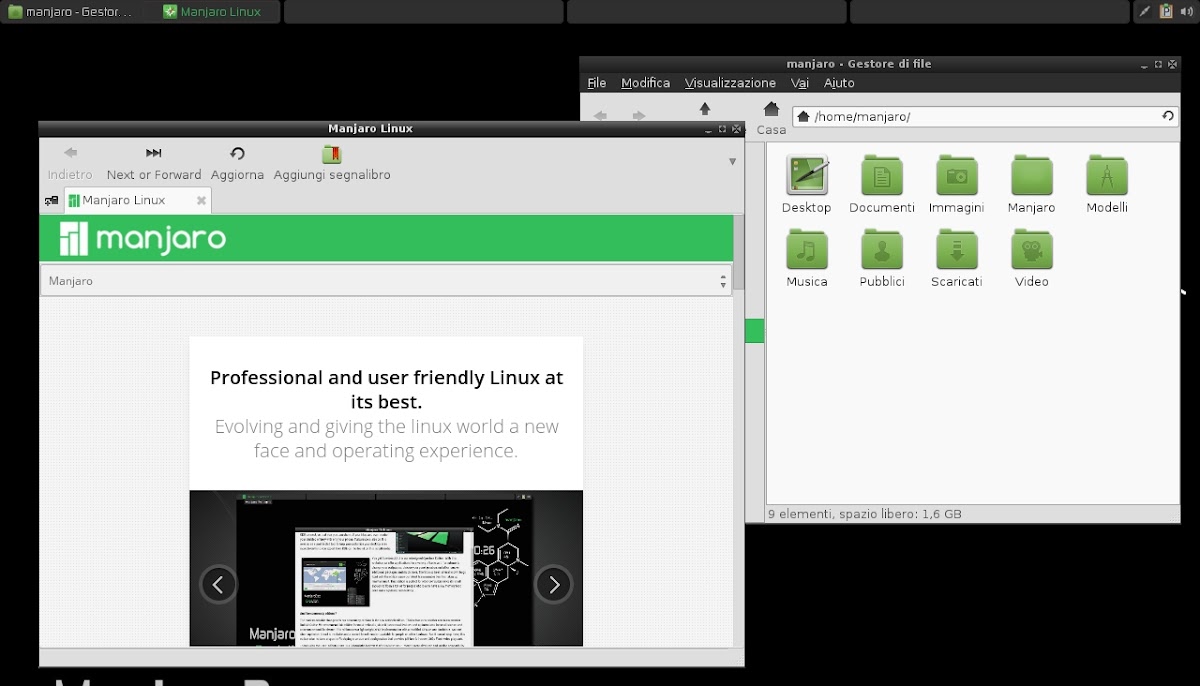The height and width of the screenshot is (686, 1200).
Task: Click the manjaro logo in green header
Action: point(142,239)
